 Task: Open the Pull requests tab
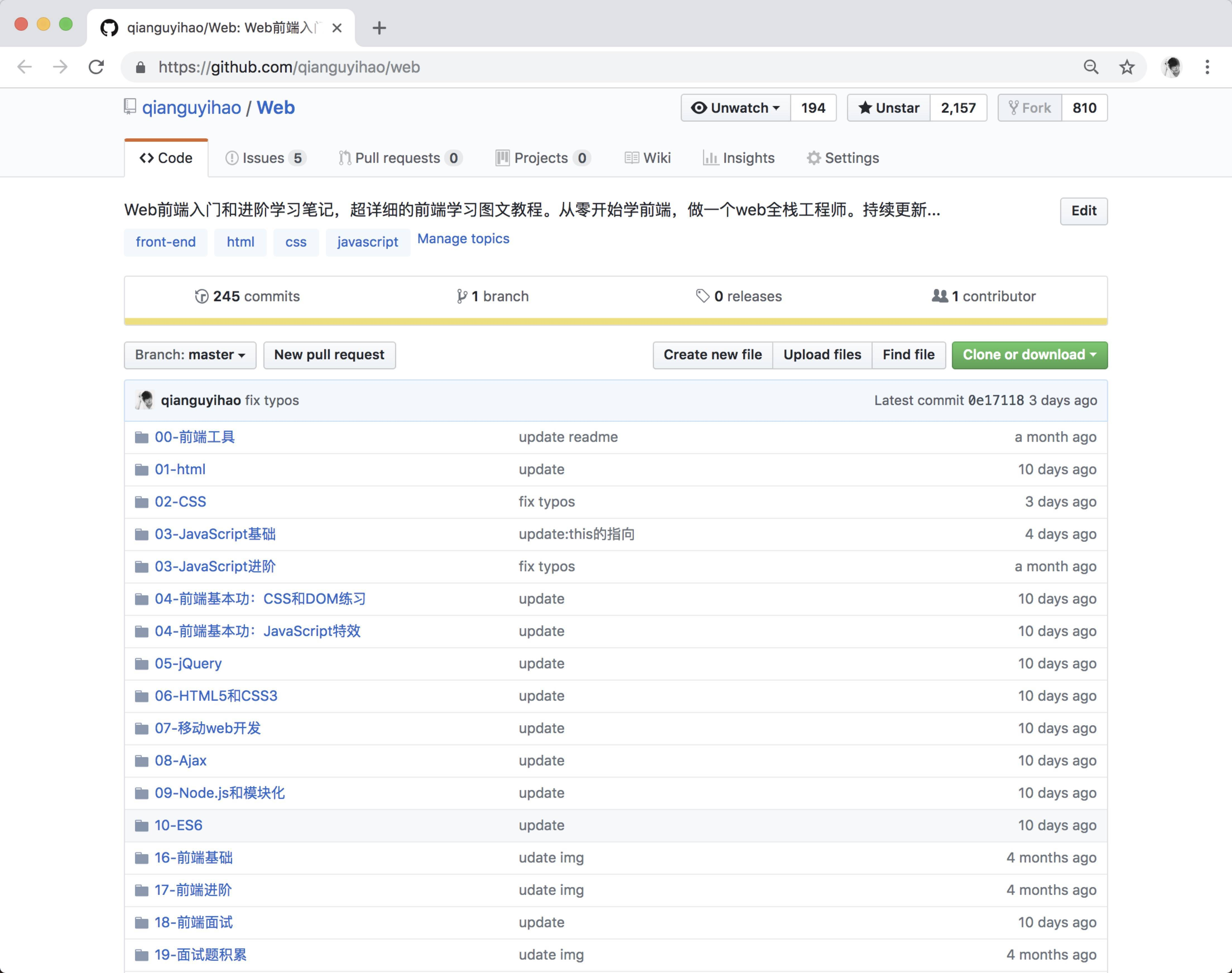point(400,158)
